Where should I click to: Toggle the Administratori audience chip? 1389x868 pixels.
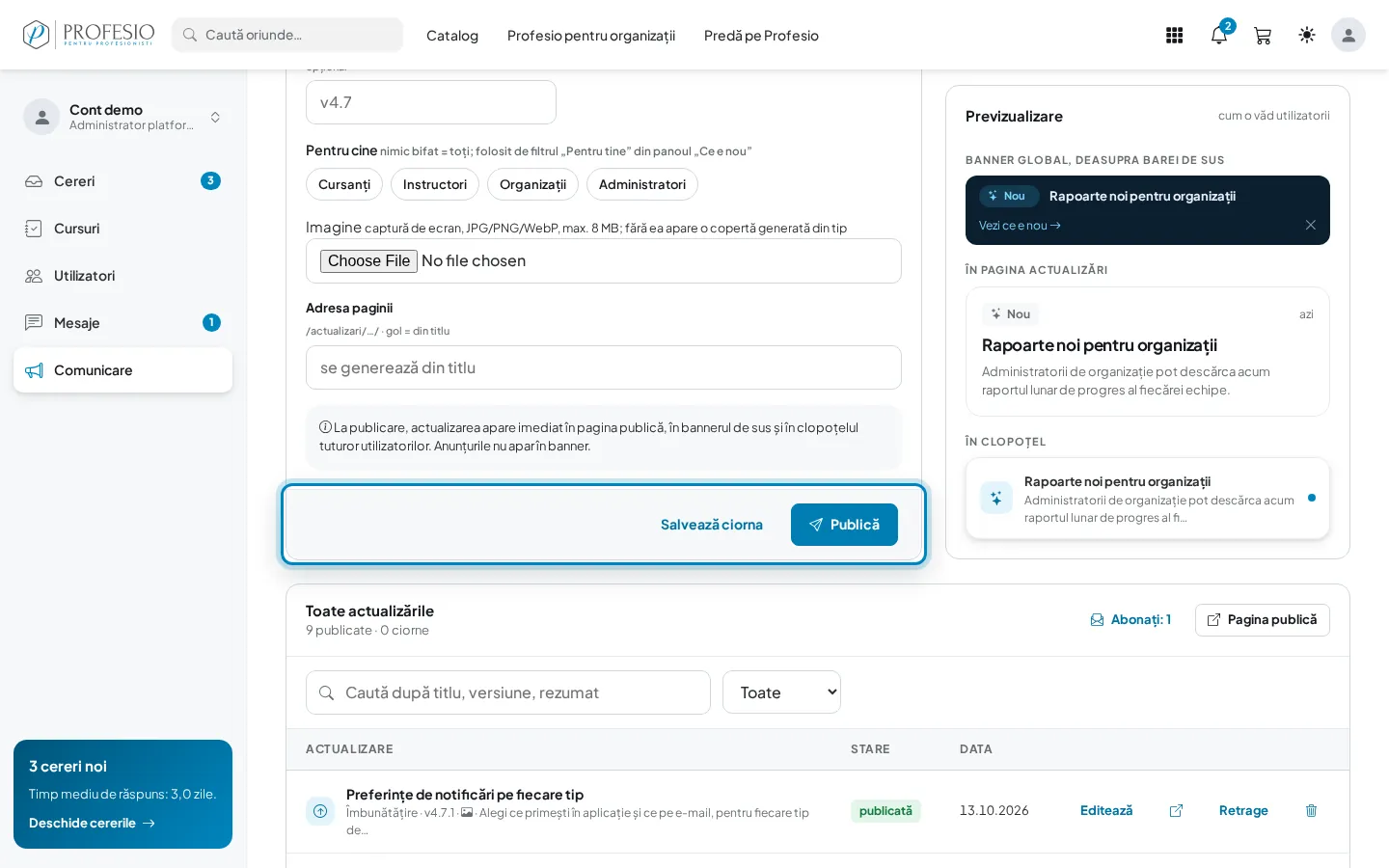tap(642, 184)
